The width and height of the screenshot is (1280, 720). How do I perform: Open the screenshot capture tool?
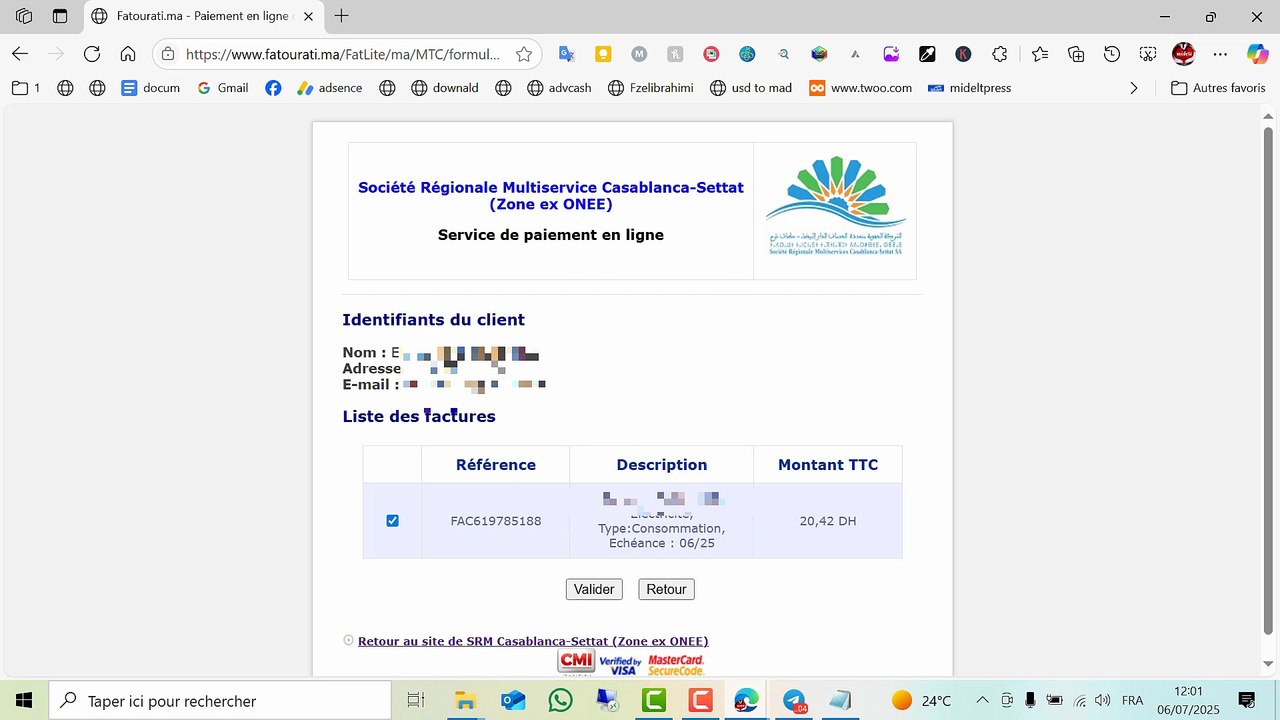click(x=1148, y=54)
